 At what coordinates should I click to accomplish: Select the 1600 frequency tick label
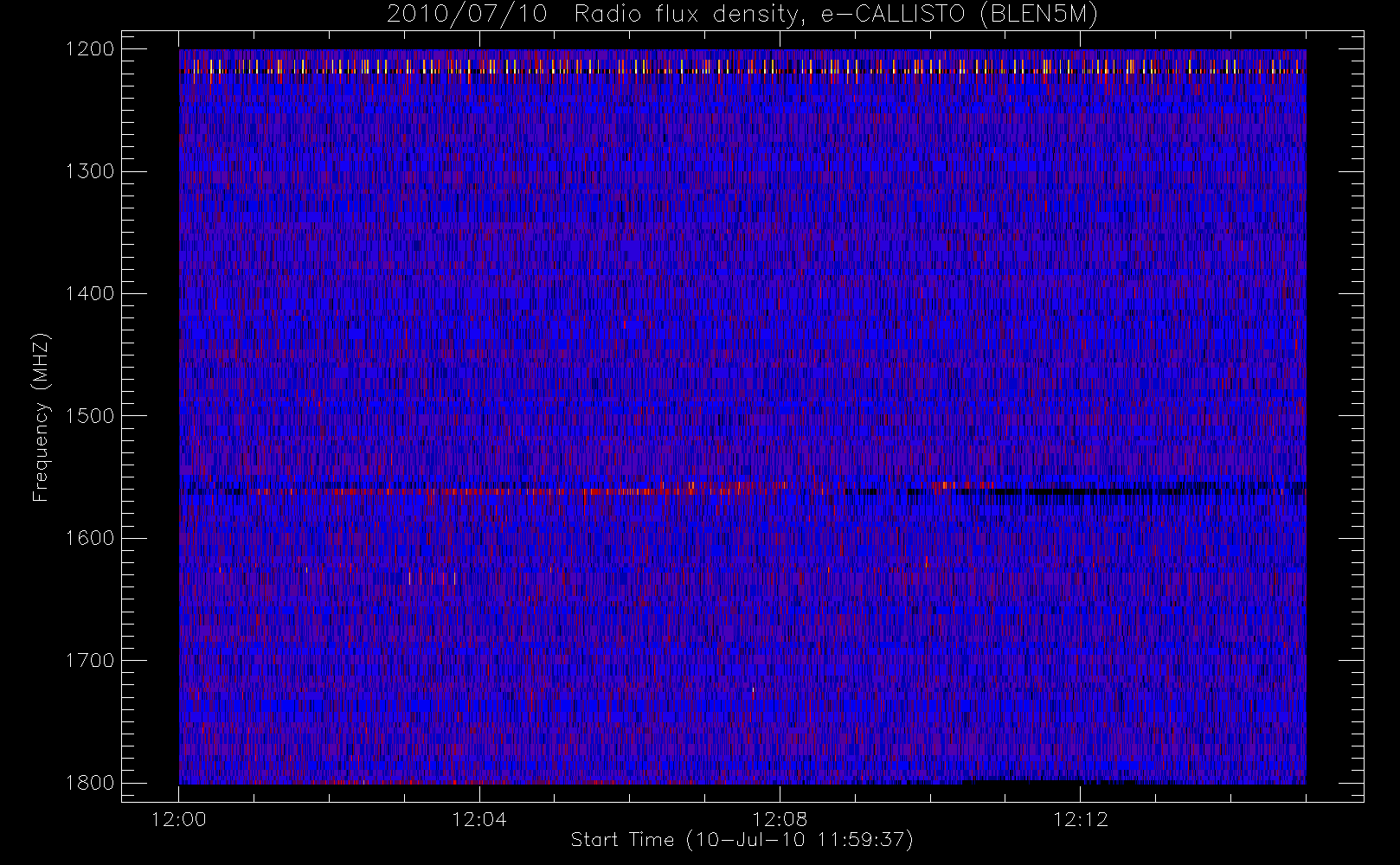point(90,538)
